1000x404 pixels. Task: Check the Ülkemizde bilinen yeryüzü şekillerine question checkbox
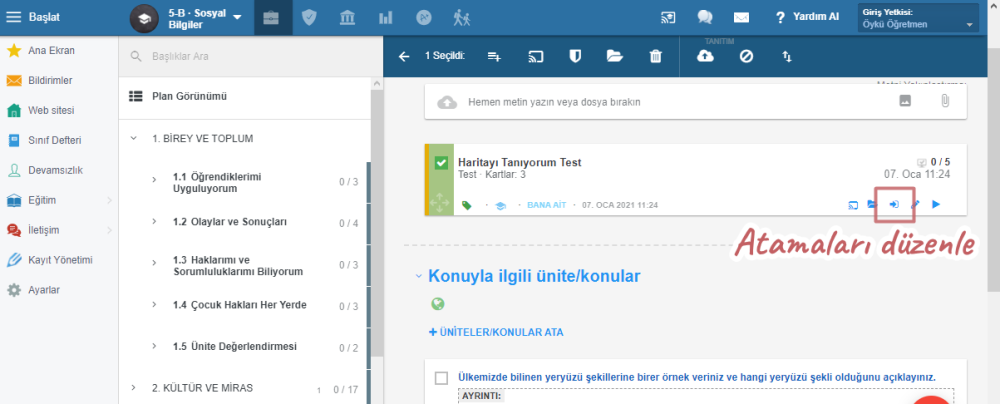pos(441,378)
